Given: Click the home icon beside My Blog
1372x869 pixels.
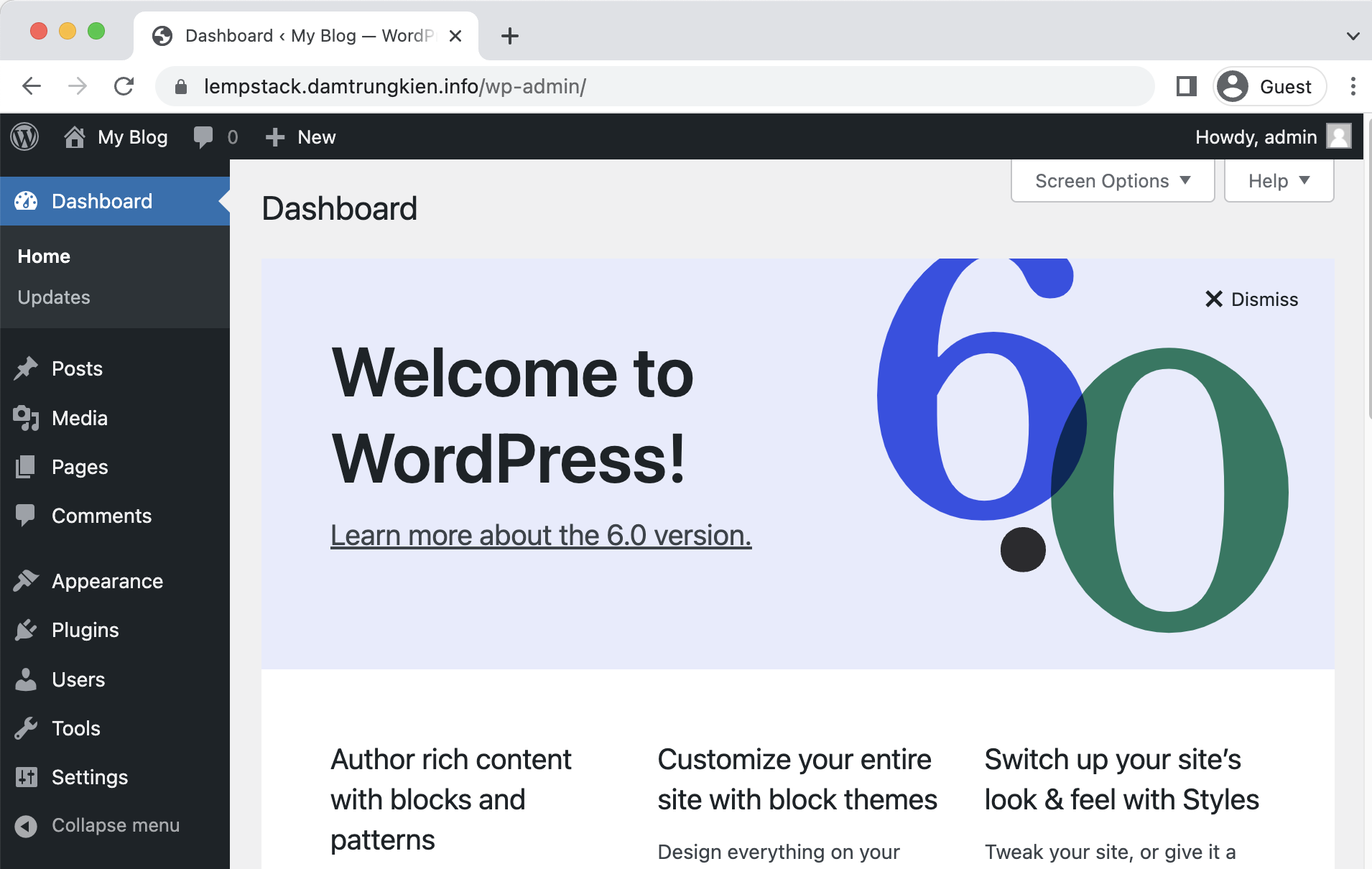Looking at the screenshot, I should [75, 136].
